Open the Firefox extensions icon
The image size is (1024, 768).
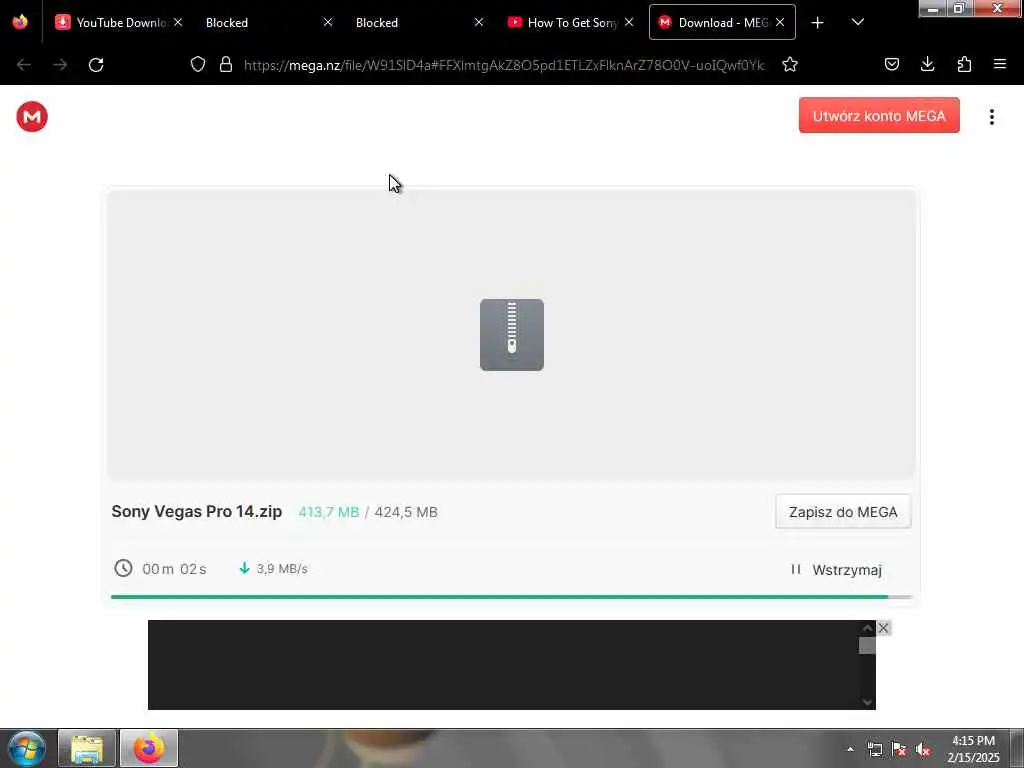pos(964,64)
